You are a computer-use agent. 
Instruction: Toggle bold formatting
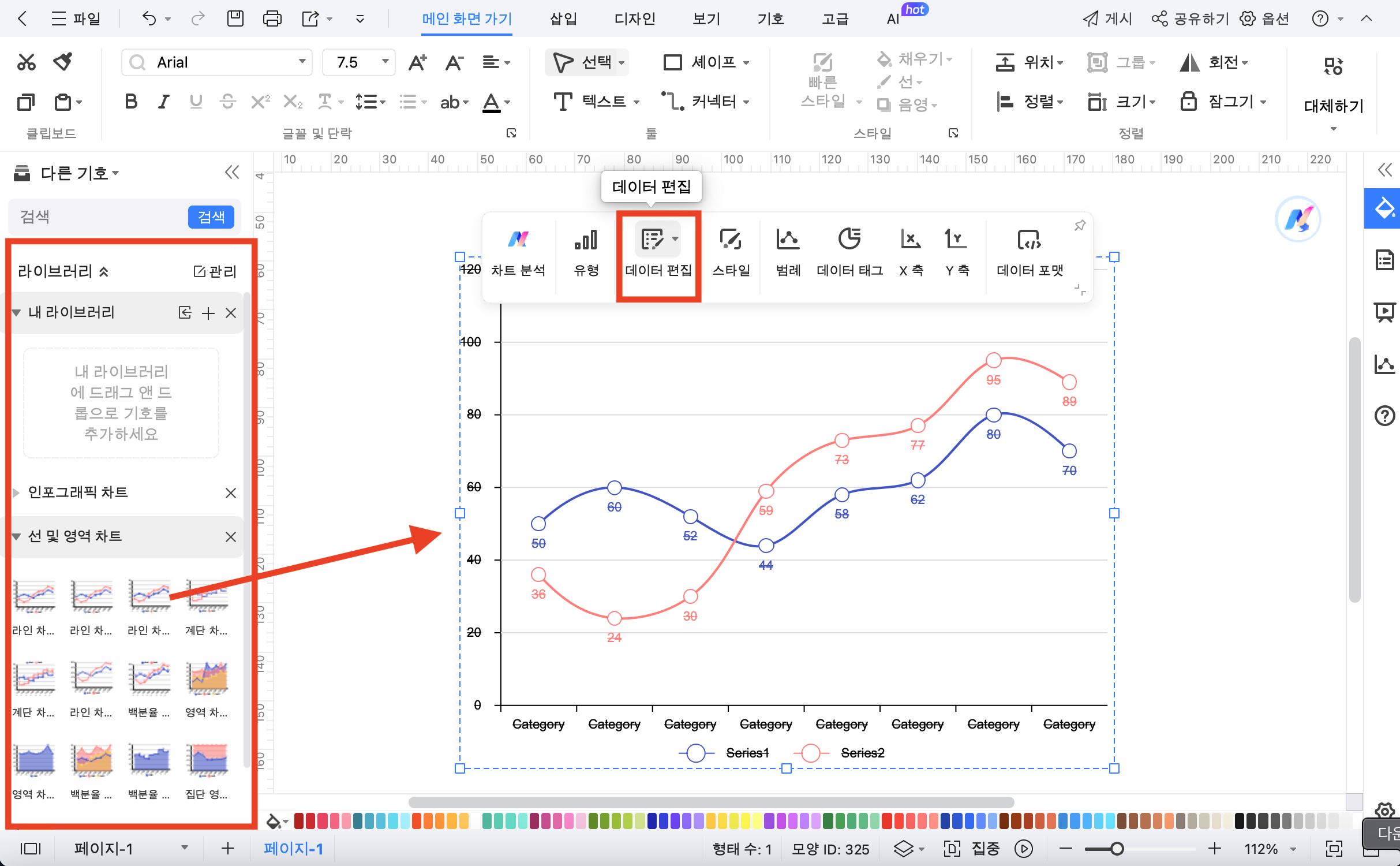click(x=131, y=102)
